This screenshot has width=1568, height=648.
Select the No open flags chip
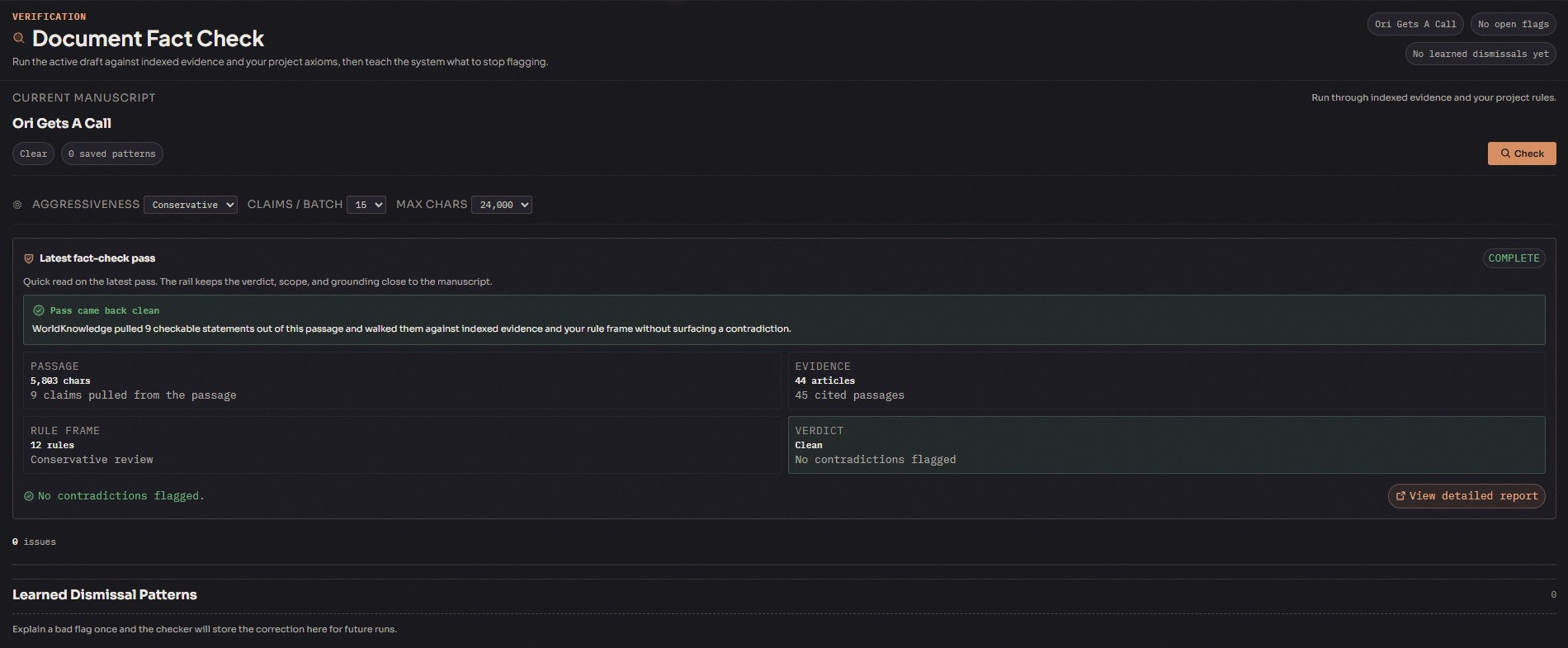tap(1514, 24)
